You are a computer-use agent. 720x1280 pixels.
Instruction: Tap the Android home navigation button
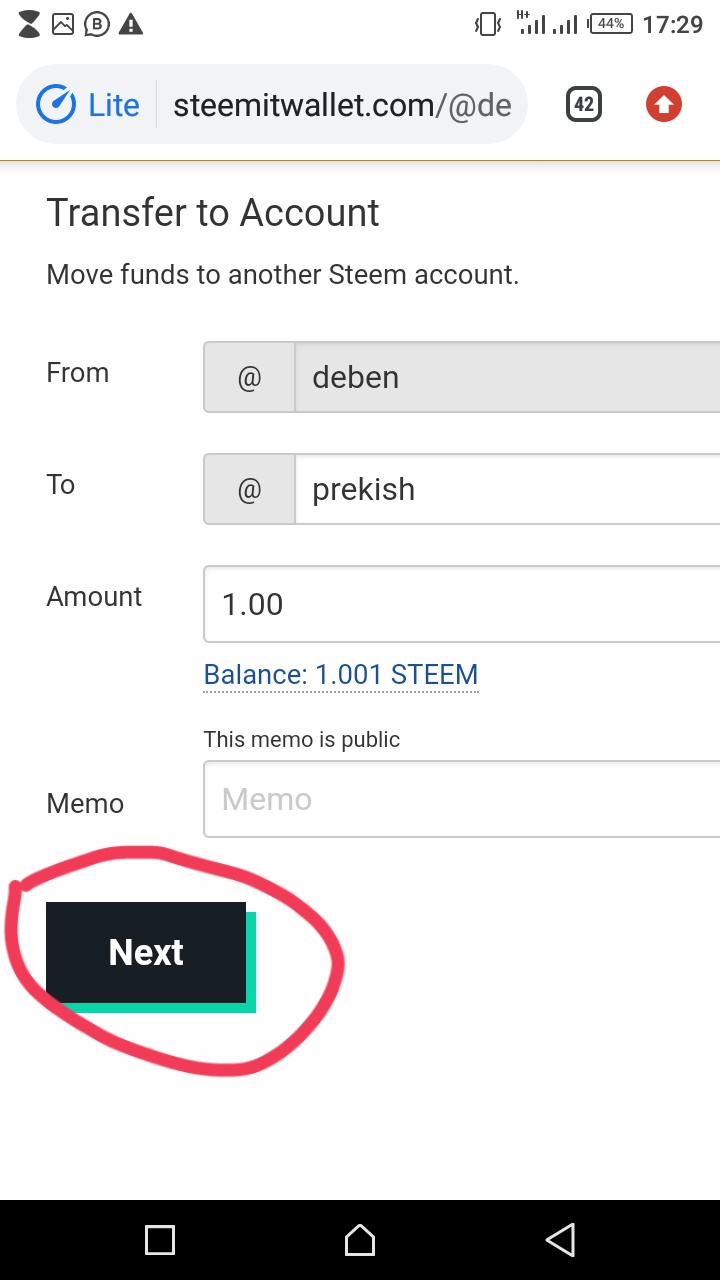coord(360,1240)
